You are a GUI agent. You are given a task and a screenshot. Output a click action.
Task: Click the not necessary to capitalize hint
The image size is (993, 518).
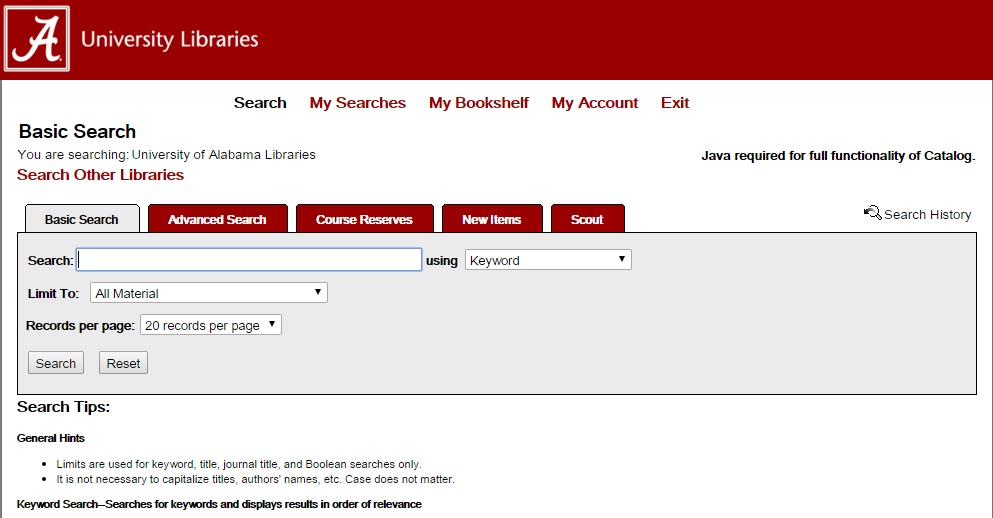click(255, 479)
